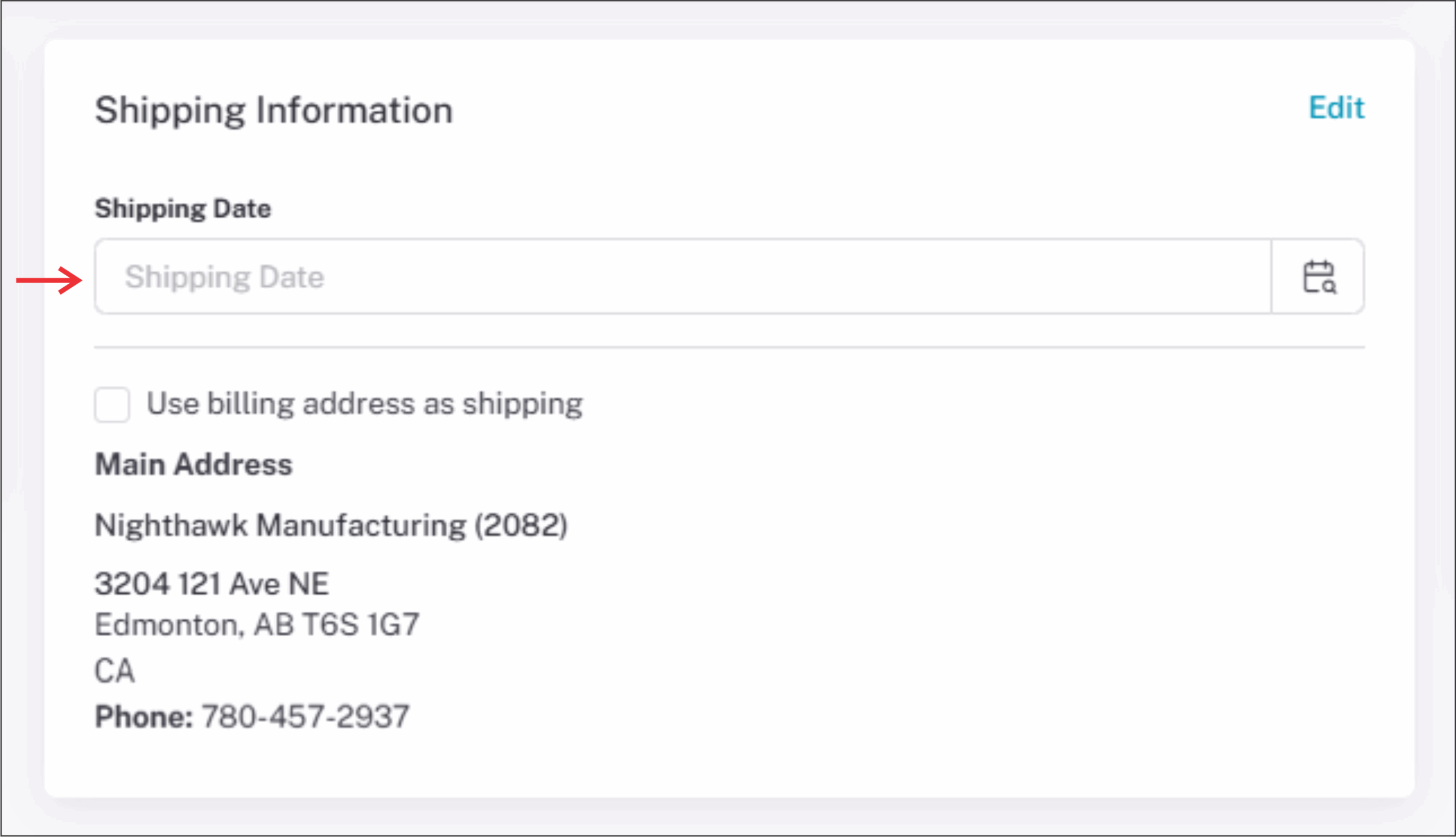The height and width of the screenshot is (837, 1456).
Task: Click the Edit link
Action: click(1336, 107)
